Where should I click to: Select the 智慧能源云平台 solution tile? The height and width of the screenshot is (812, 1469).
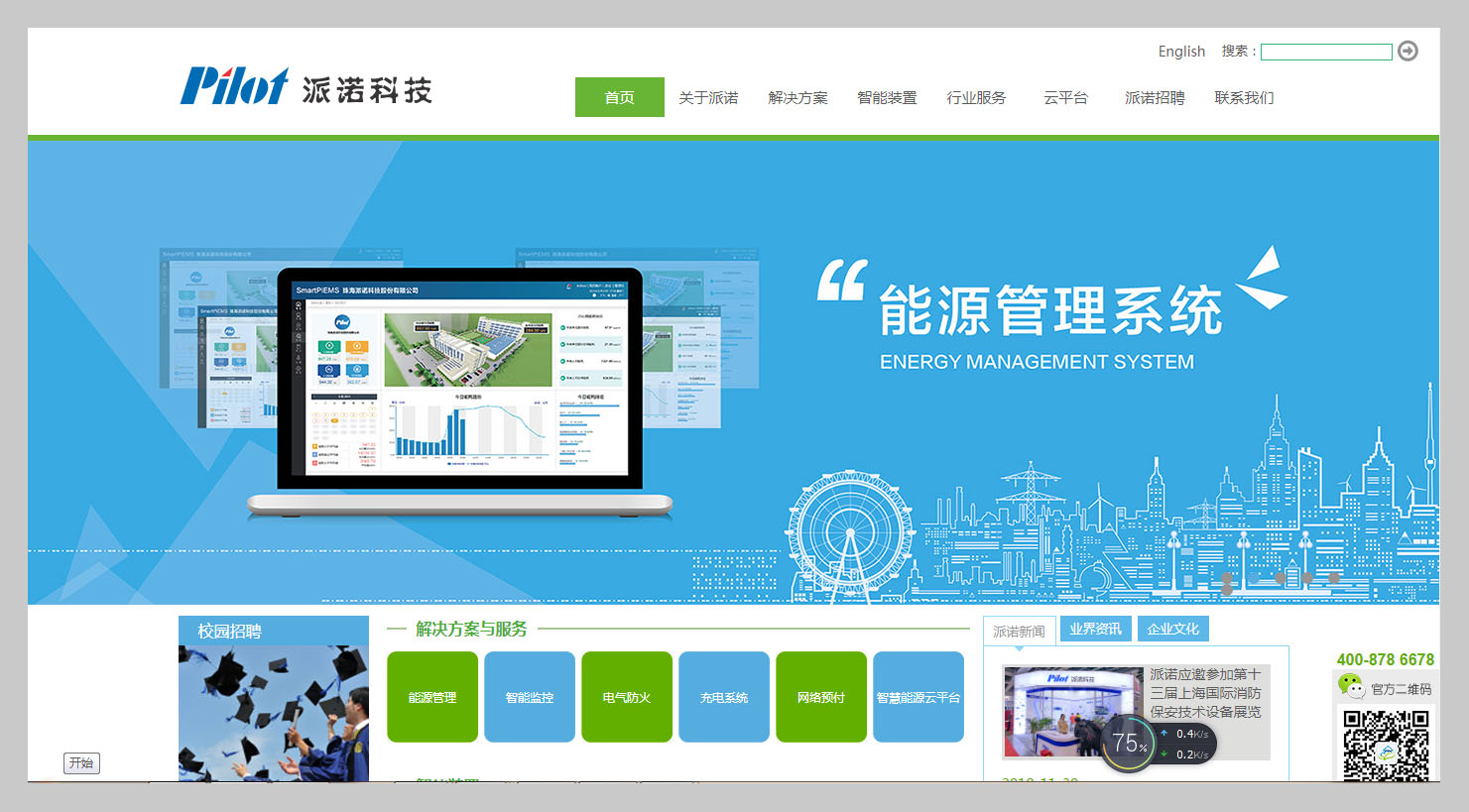[918, 697]
